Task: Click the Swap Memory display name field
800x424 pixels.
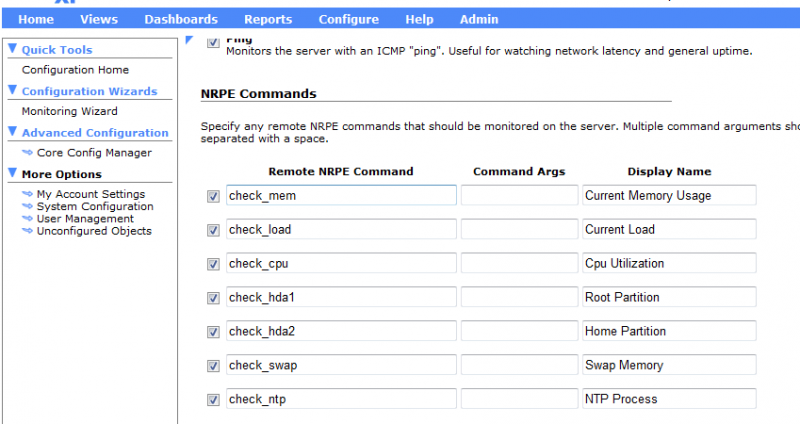Action: pos(669,365)
